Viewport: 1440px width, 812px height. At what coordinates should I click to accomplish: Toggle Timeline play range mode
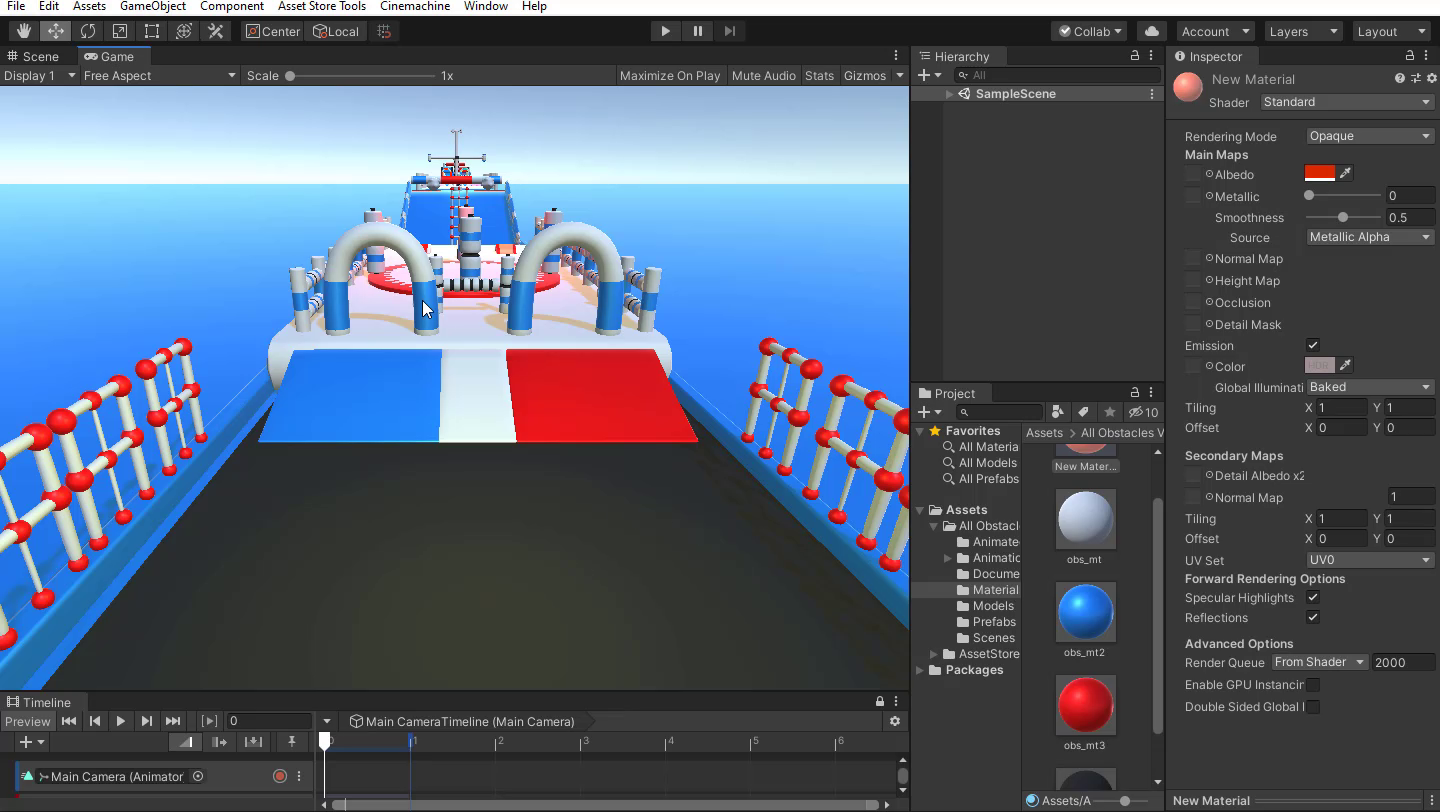(209, 721)
